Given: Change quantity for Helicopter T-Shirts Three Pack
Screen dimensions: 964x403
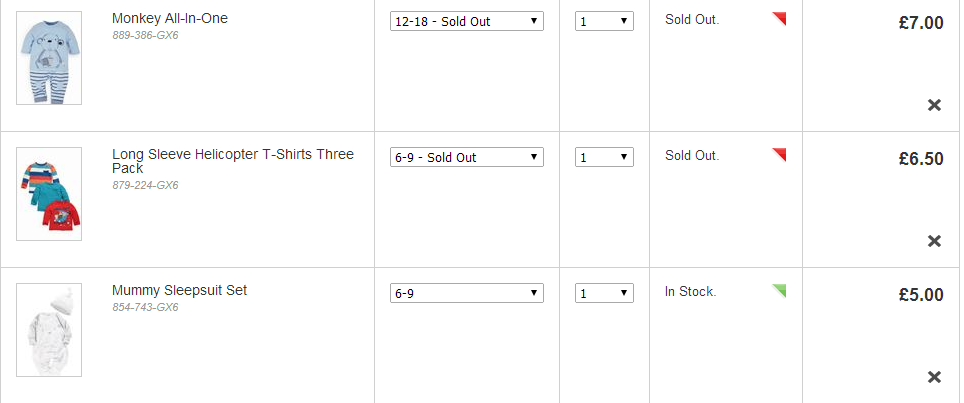Looking at the screenshot, I should click(x=604, y=157).
